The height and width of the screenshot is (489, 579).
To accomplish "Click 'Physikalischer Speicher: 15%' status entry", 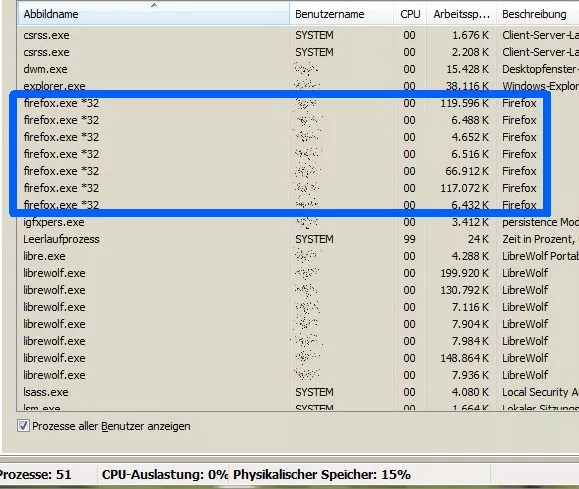I will (322, 475).
